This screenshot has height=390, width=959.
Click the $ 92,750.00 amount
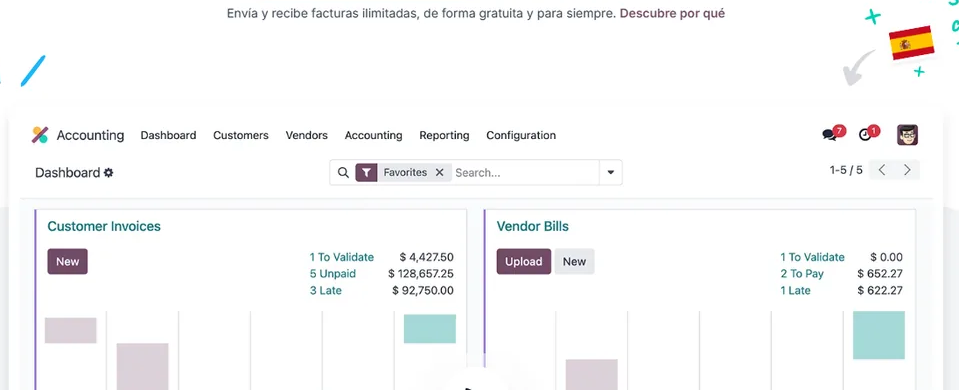(423, 290)
